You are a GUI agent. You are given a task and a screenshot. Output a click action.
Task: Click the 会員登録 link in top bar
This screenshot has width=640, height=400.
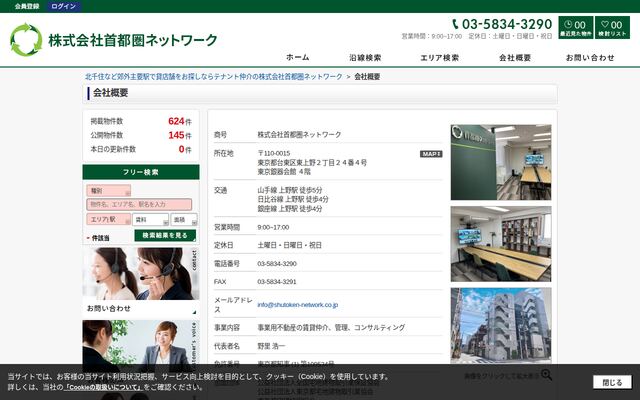coord(27,6)
